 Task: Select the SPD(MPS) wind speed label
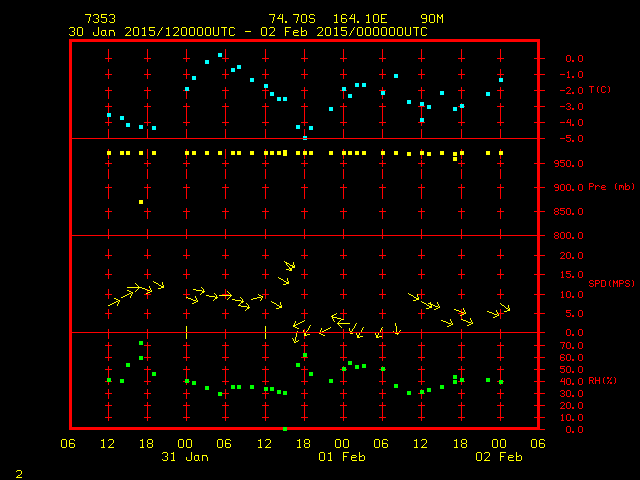coord(606,284)
